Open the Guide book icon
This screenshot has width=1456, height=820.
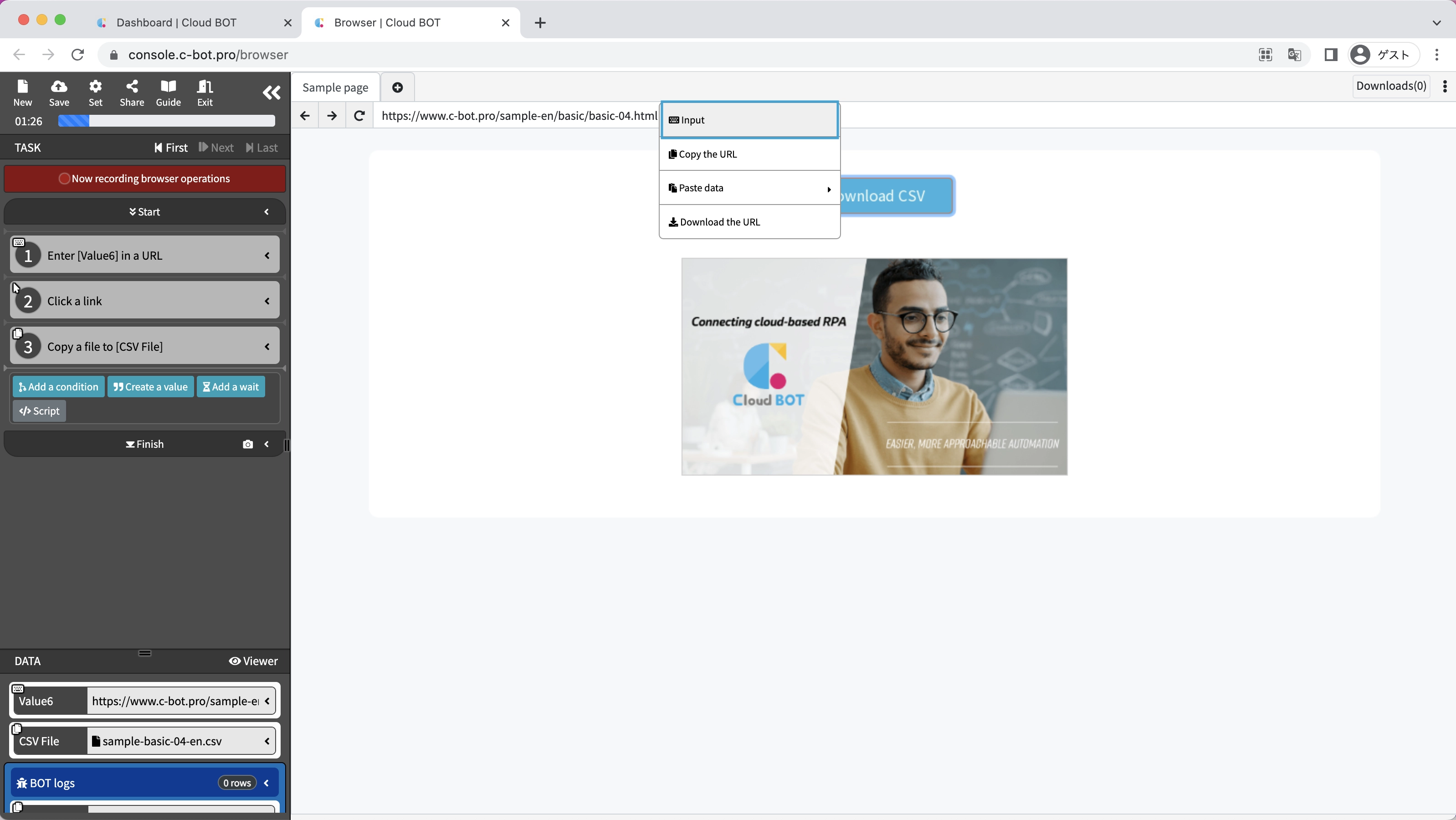tap(169, 92)
